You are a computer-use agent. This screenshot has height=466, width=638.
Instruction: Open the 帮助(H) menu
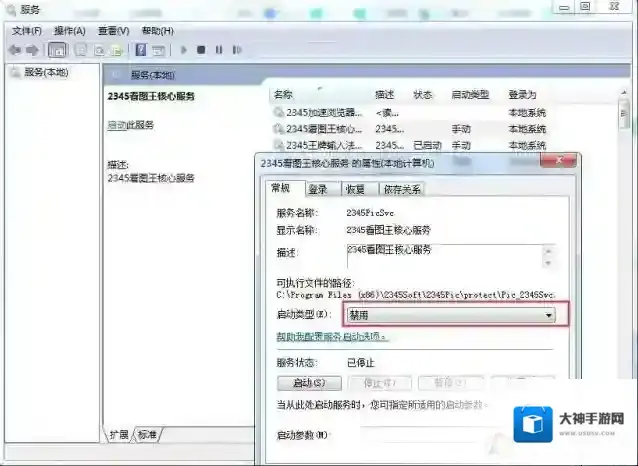157,31
